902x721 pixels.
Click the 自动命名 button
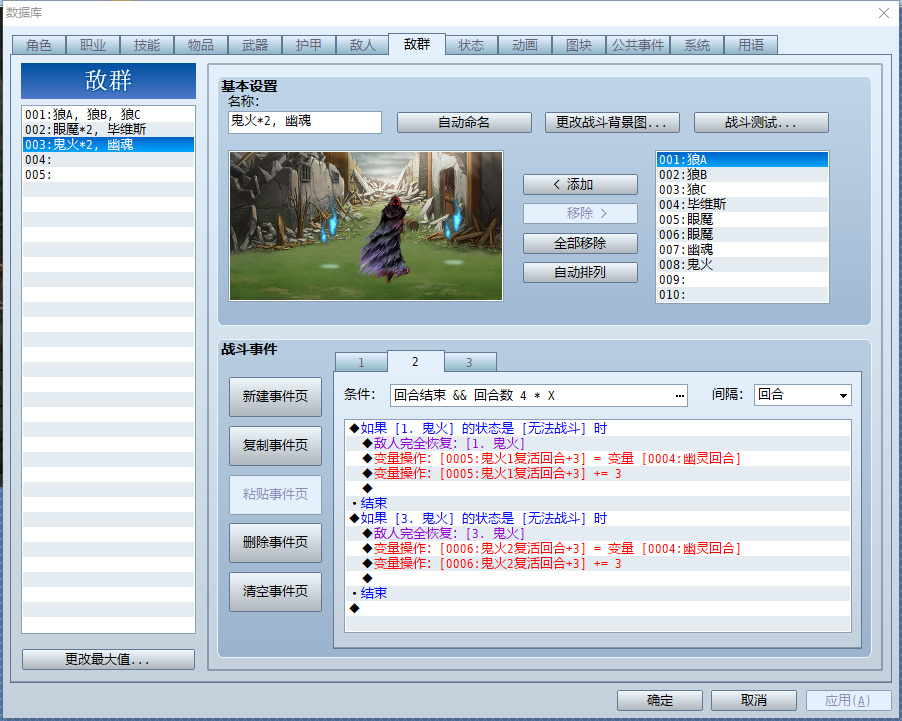[464, 123]
